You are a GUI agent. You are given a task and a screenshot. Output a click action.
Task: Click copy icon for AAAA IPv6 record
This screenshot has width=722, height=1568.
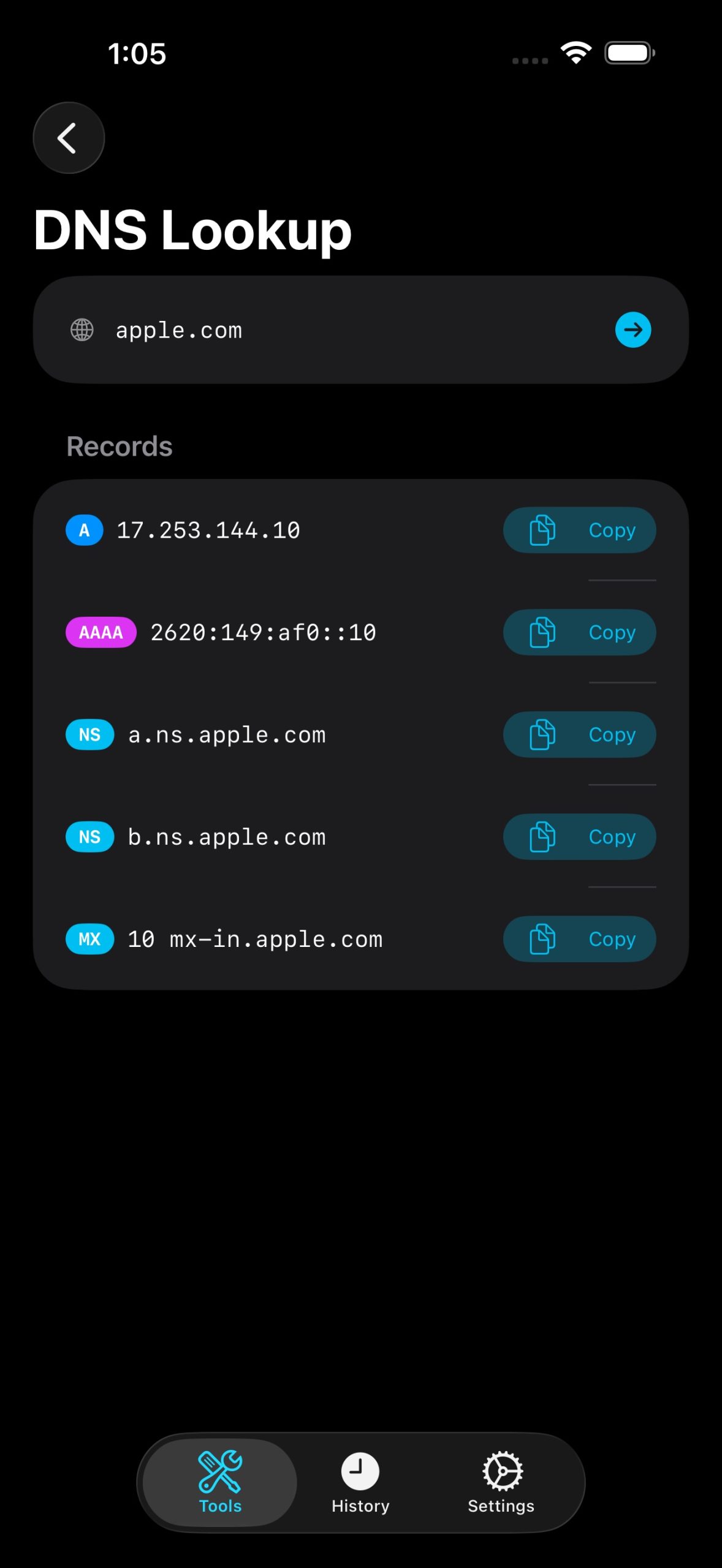542,632
